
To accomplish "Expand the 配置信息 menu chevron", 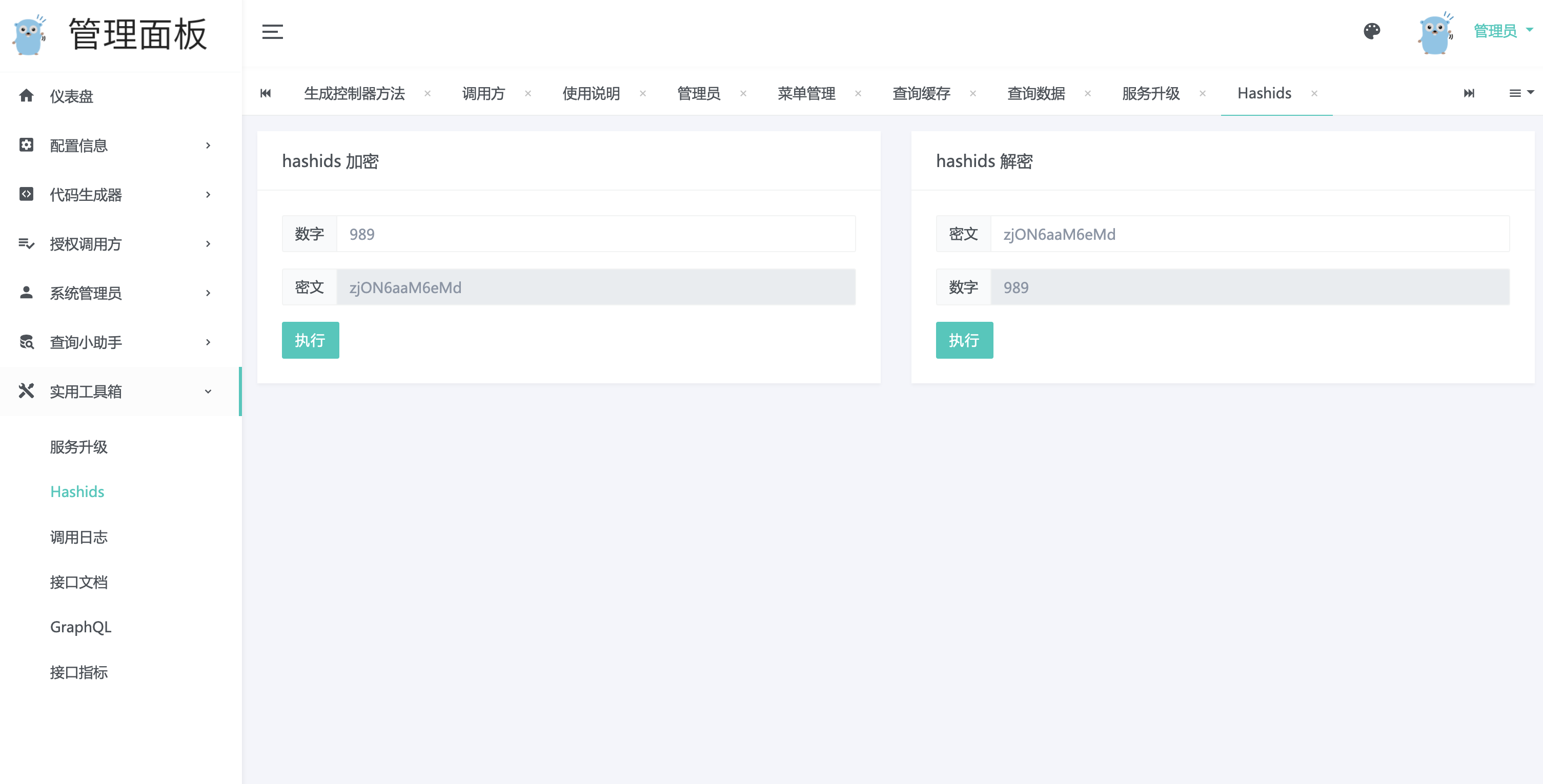I will 208,145.
